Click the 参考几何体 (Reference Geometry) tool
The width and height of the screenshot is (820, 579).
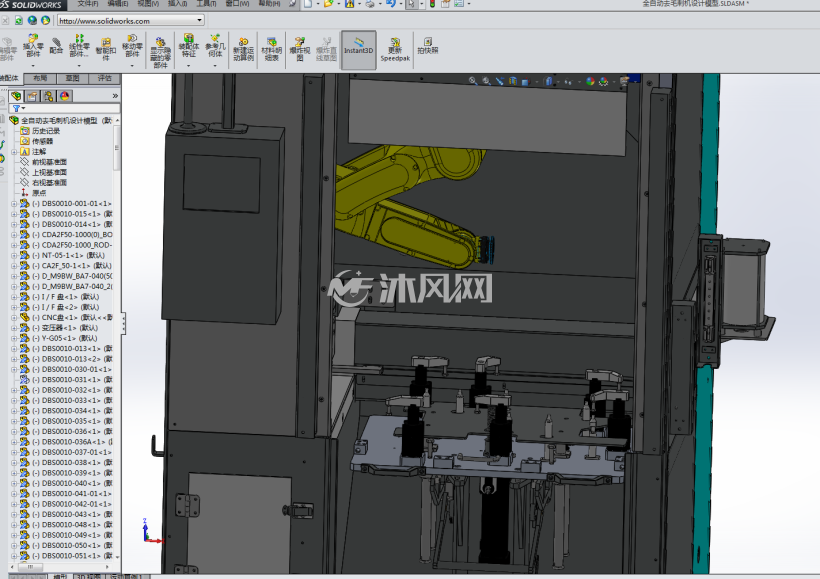(215, 46)
